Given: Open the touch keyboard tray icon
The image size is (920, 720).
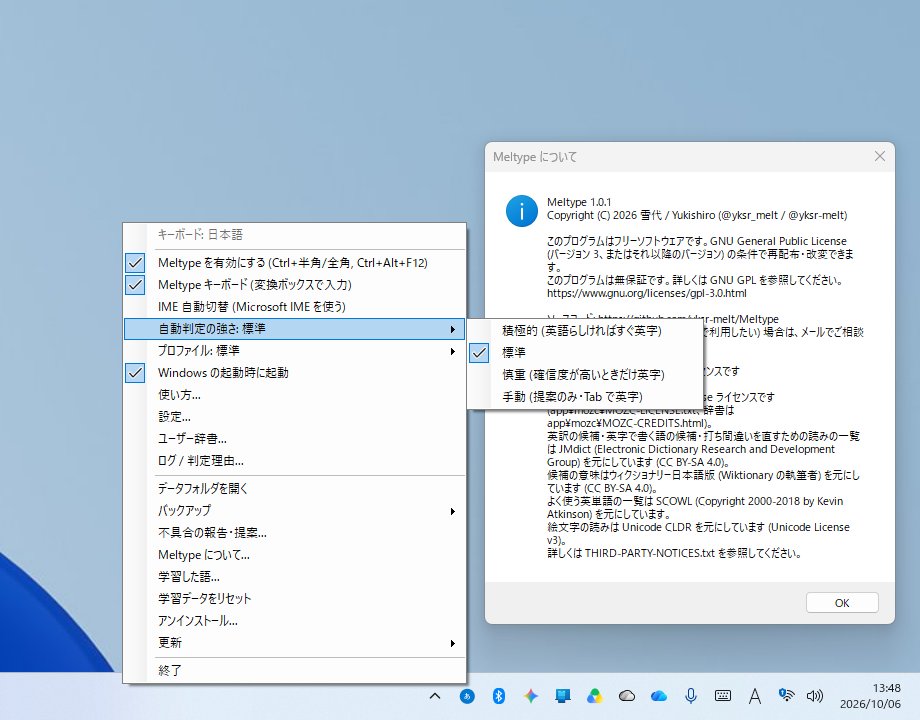Looking at the screenshot, I should 723,696.
